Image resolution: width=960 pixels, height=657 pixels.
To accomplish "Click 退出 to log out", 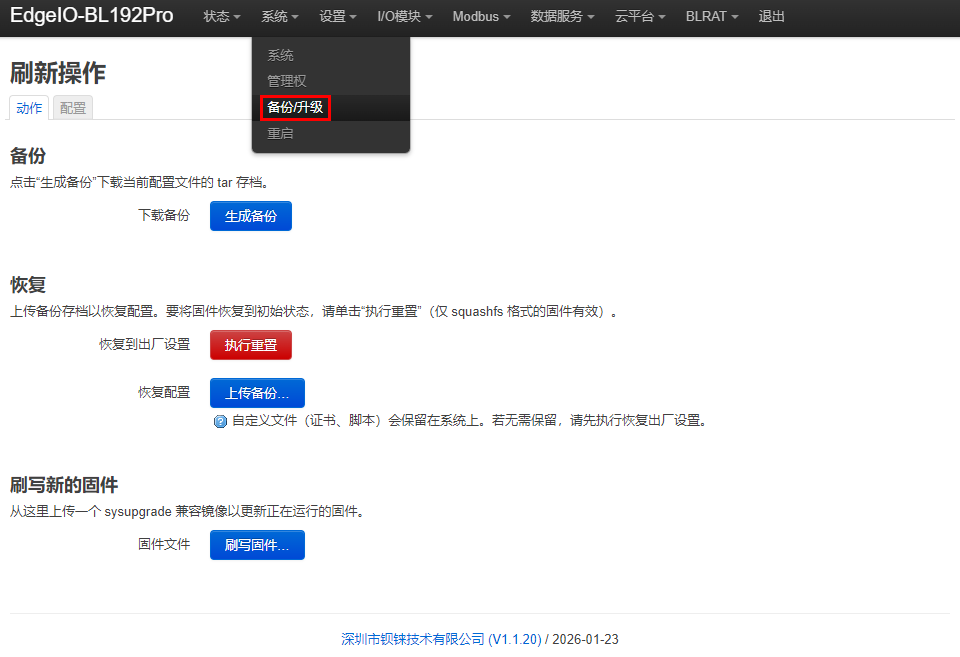I will point(771,17).
